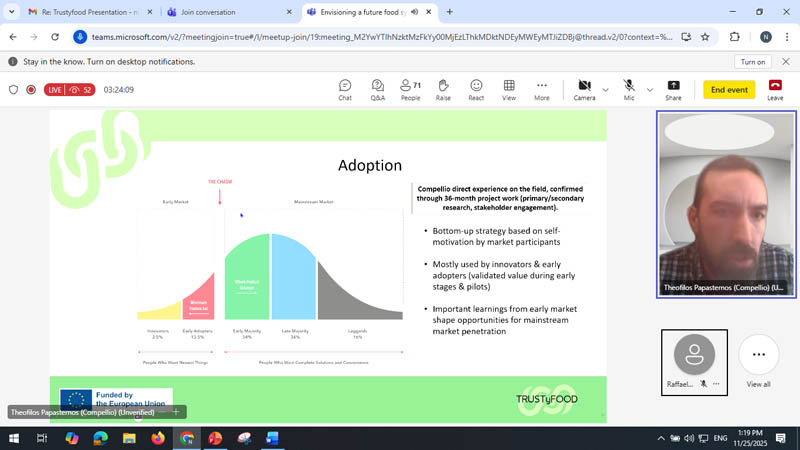Show the People participant list

click(x=410, y=90)
